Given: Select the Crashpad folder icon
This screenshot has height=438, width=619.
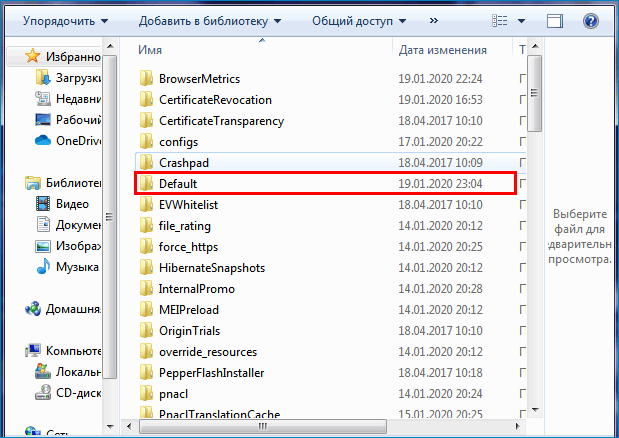Looking at the screenshot, I should [x=146, y=163].
